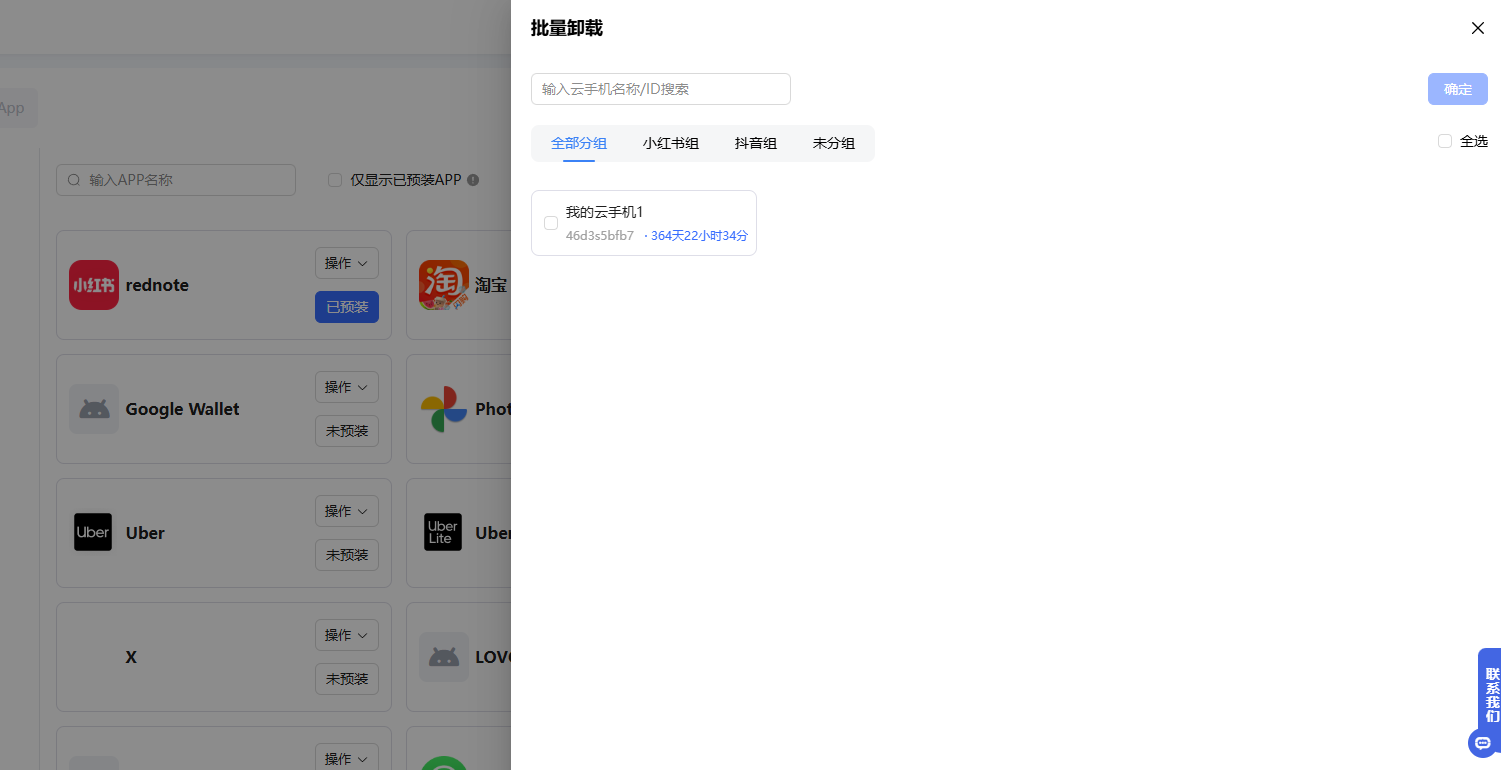Switch to the 小红书组 tab
The height and width of the screenshot is (770, 1501).
[671, 143]
